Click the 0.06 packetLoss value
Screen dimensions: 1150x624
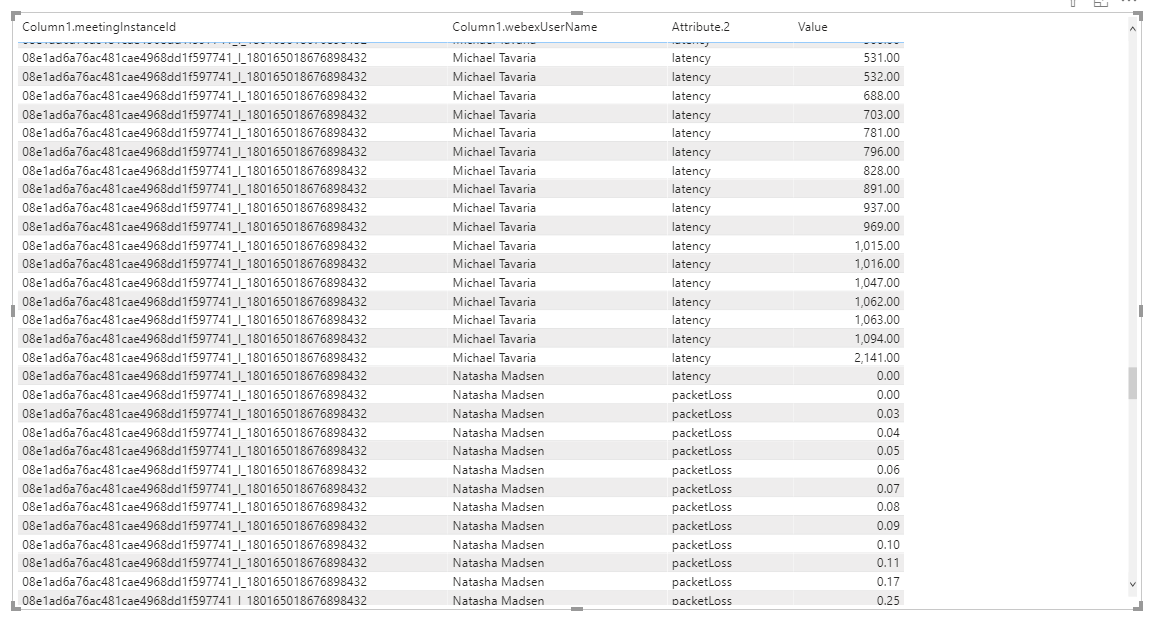888,470
